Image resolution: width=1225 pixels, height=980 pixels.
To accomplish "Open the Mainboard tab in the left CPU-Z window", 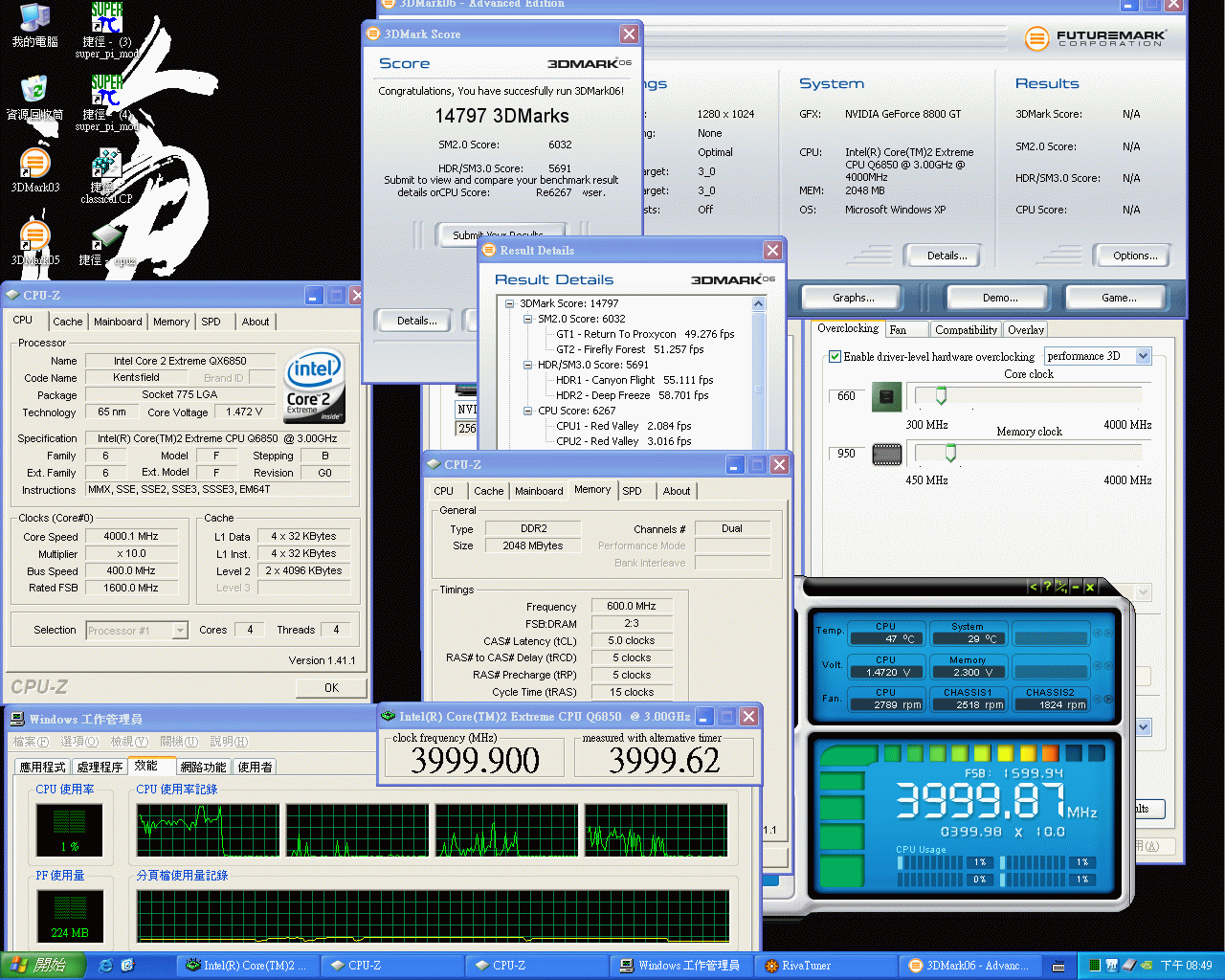I will pos(118,322).
